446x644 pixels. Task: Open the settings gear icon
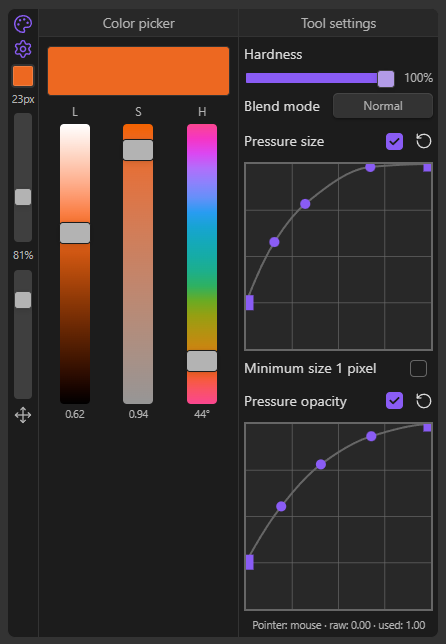coord(23,49)
